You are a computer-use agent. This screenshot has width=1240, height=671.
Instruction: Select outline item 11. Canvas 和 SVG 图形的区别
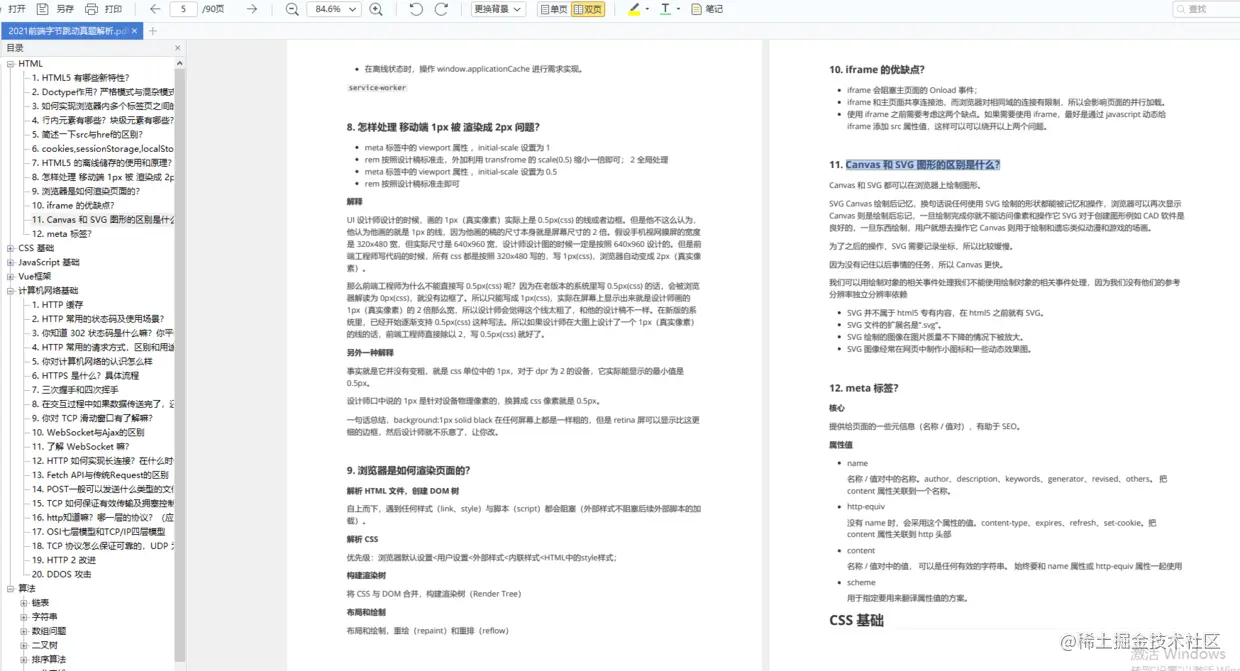pyautogui.click(x=103, y=219)
